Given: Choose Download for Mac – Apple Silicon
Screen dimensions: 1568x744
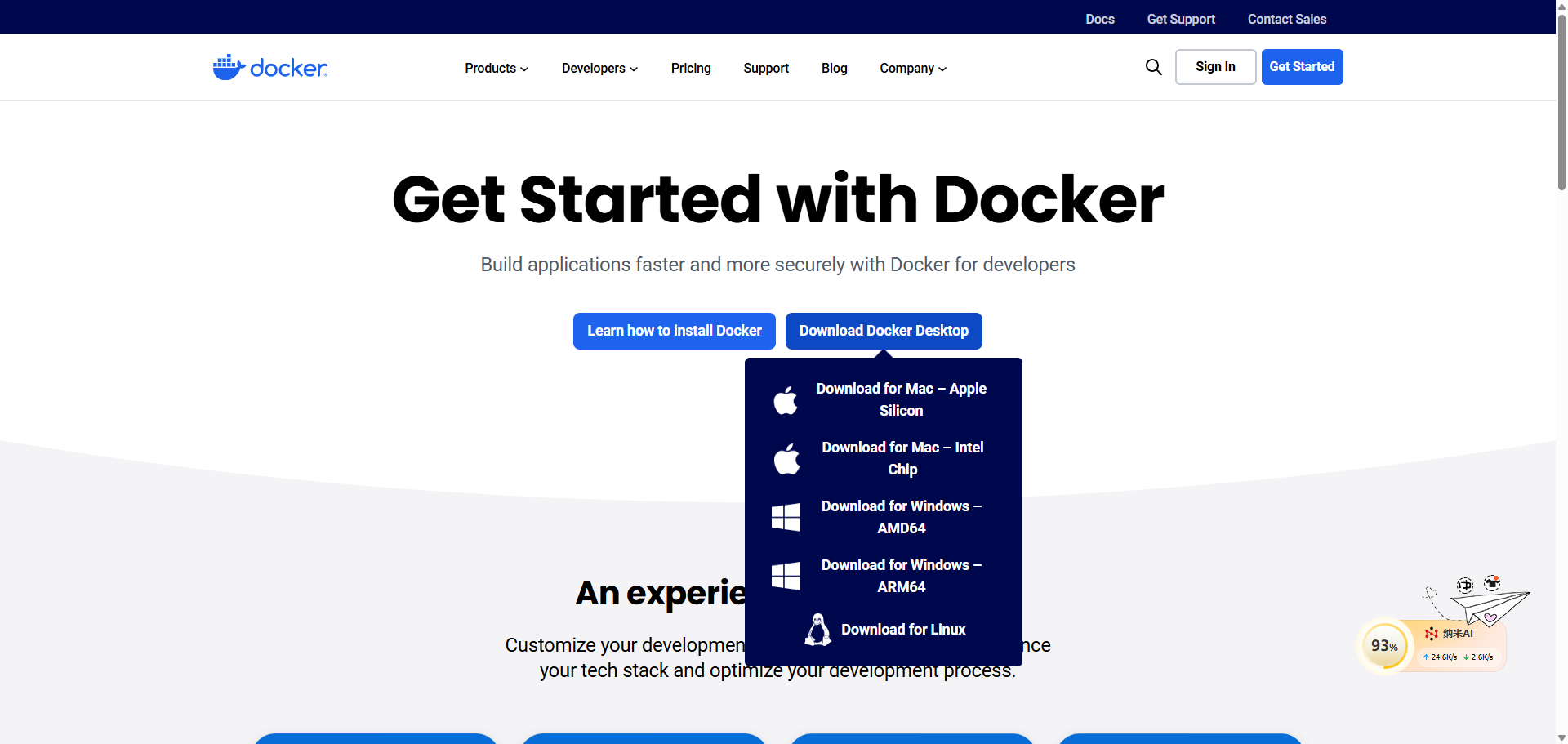Looking at the screenshot, I should coord(884,399).
